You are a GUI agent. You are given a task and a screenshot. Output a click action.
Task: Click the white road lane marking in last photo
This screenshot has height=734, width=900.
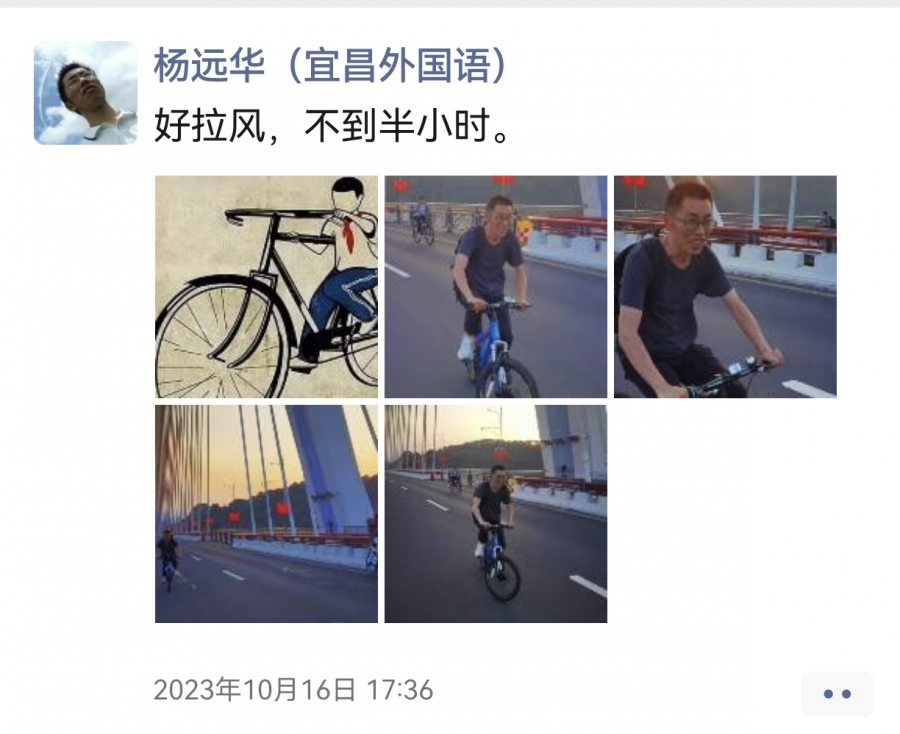tap(588, 585)
